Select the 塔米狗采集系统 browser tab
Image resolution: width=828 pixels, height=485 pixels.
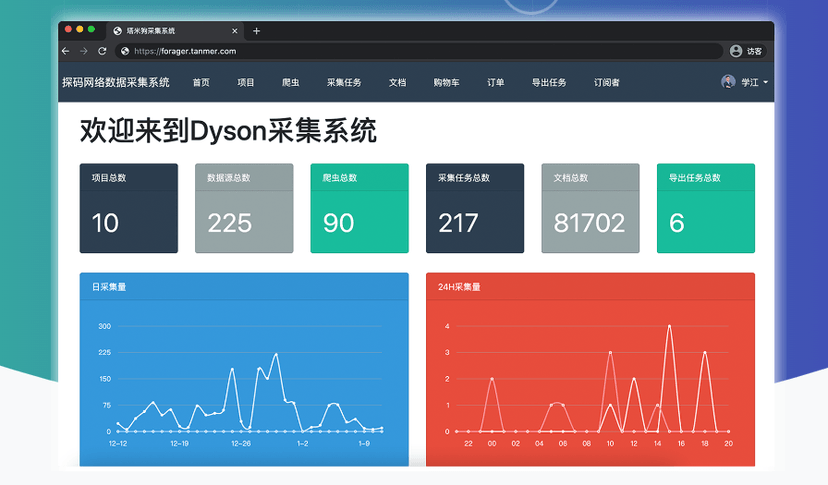[x=174, y=31]
